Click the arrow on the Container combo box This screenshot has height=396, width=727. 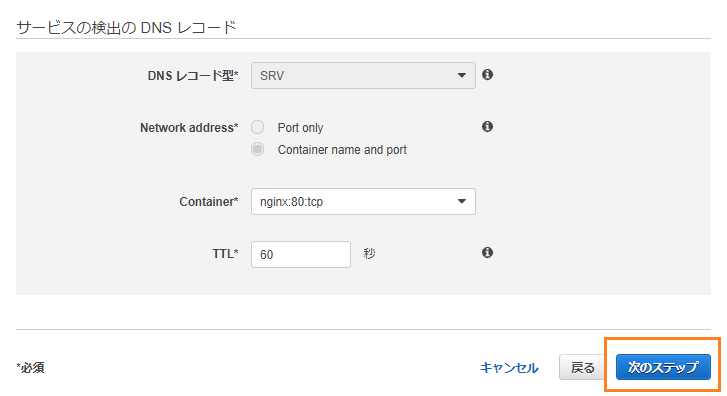[461, 201]
